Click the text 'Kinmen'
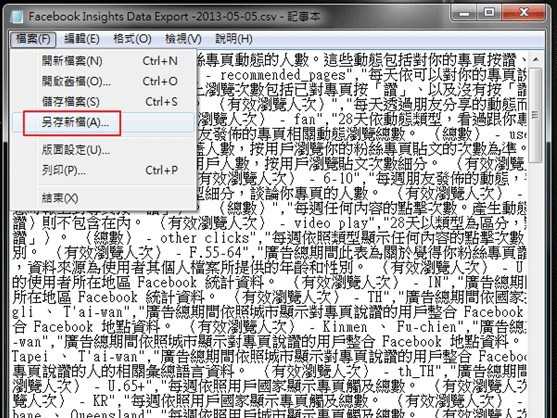The width and height of the screenshot is (557, 418). click(345, 327)
